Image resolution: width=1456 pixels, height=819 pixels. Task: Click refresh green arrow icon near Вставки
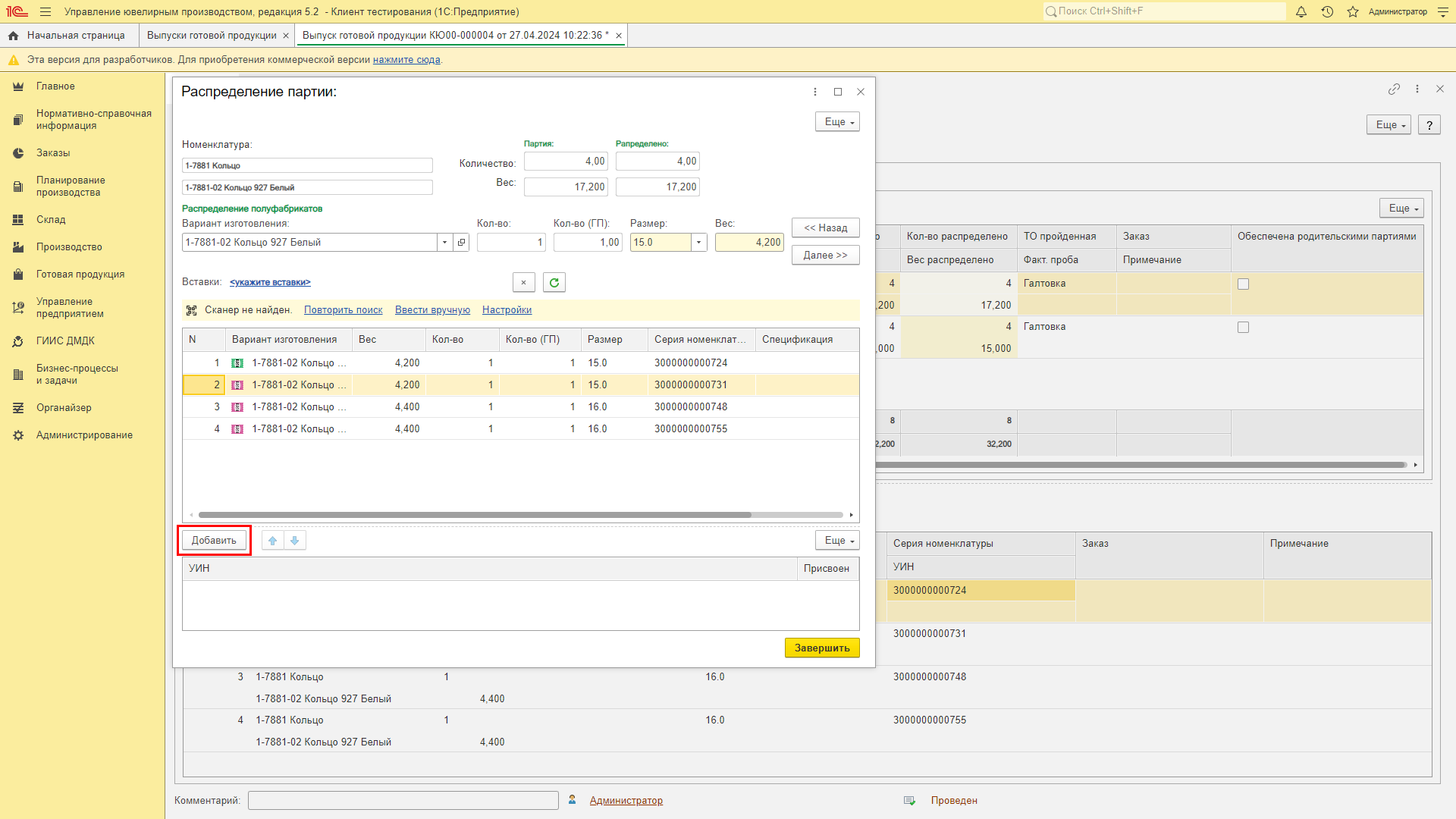554,282
